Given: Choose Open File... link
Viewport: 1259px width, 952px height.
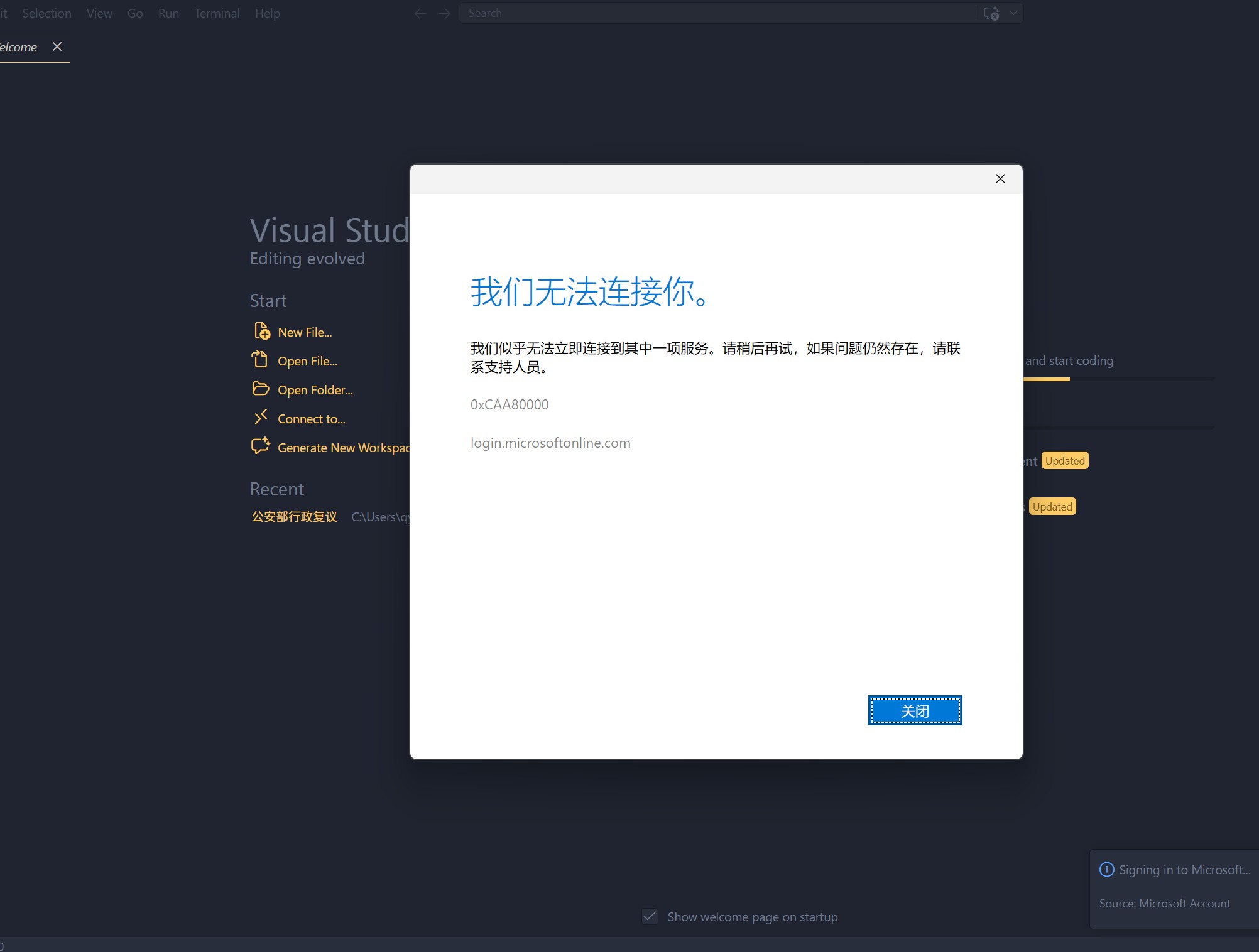Looking at the screenshot, I should tap(307, 361).
